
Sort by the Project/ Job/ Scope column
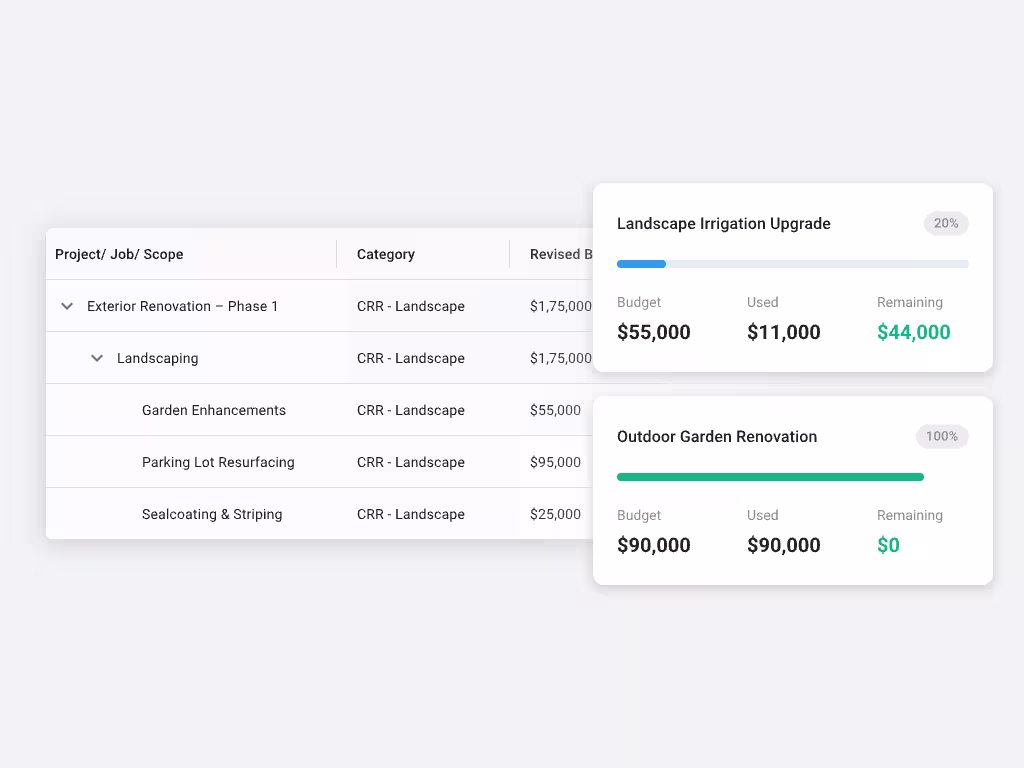point(119,254)
